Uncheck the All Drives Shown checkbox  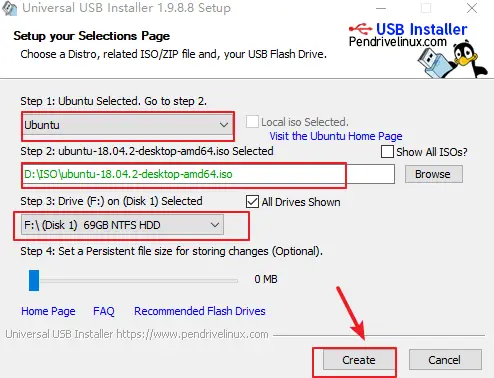(252, 202)
